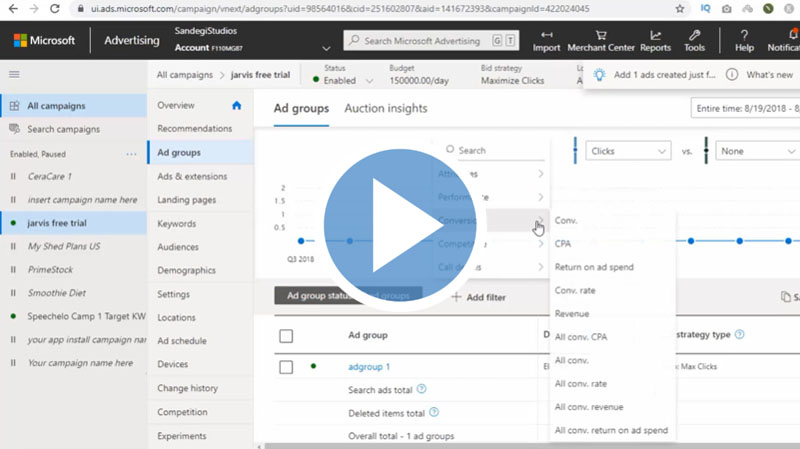Screen dimensions: 800x449
Task: Click the browser address bar URL
Action: [340, 9]
